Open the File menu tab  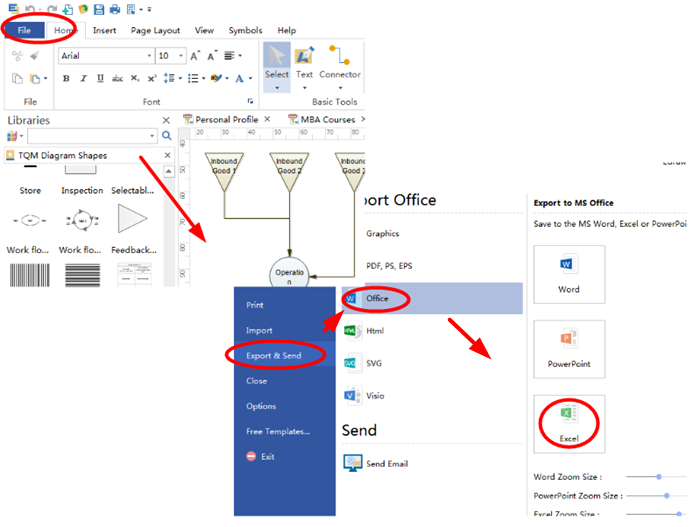(x=25, y=30)
